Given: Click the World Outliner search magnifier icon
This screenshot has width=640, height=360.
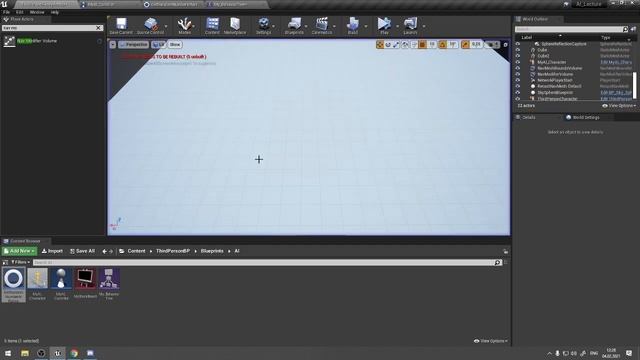Looking at the screenshot, I should [625, 29].
